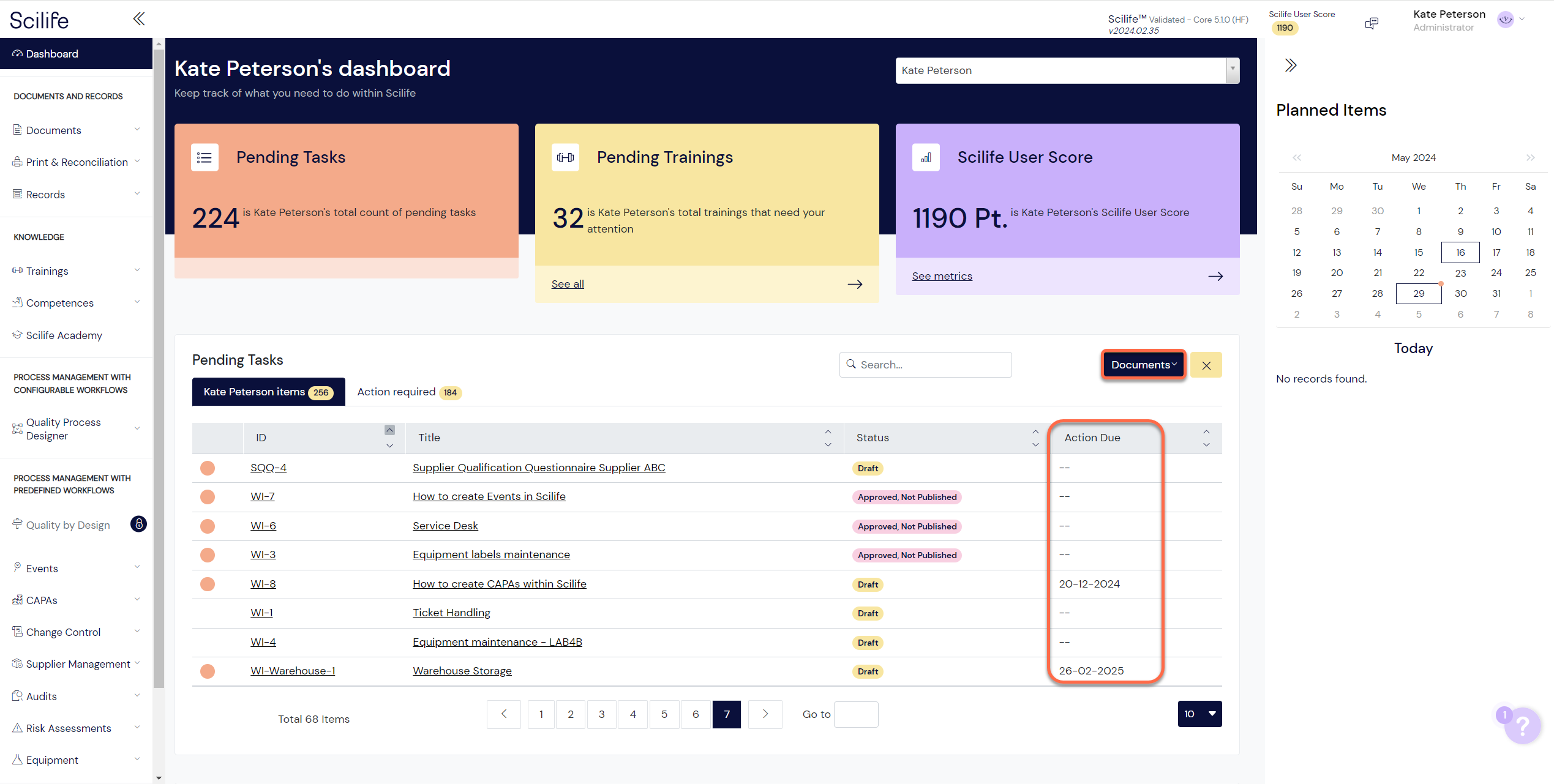Go to previous page of pending tasks
Screen dimensions: 1554x784
coord(504,714)
